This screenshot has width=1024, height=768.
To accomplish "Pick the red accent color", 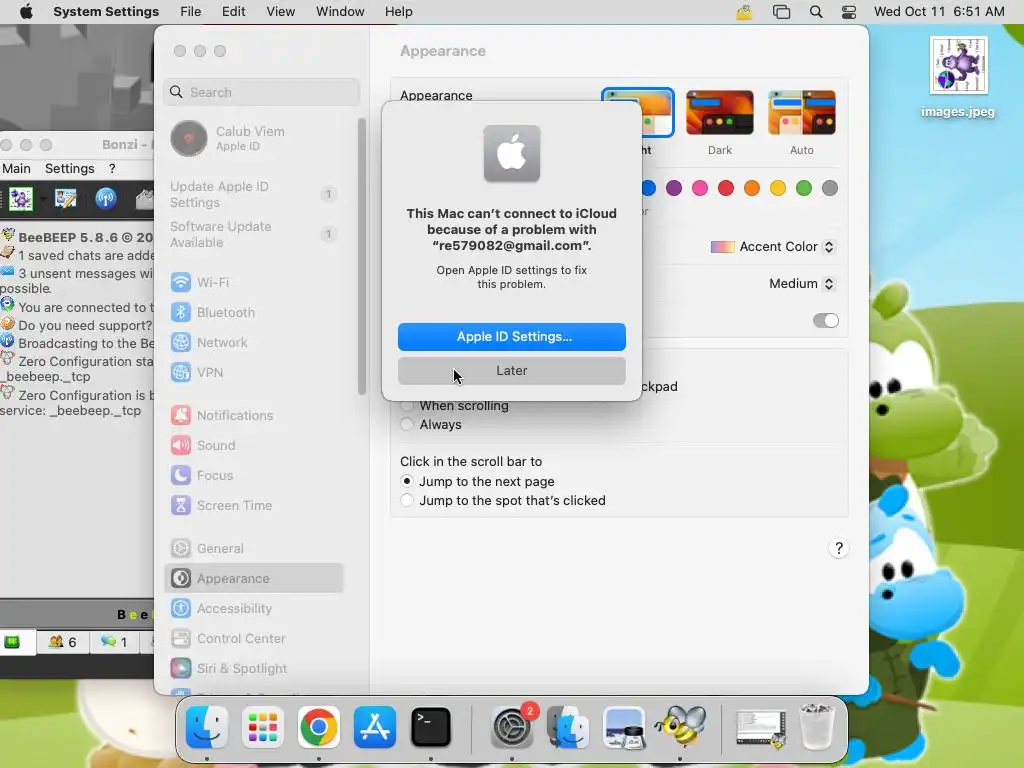I will (x=726, y=189).
